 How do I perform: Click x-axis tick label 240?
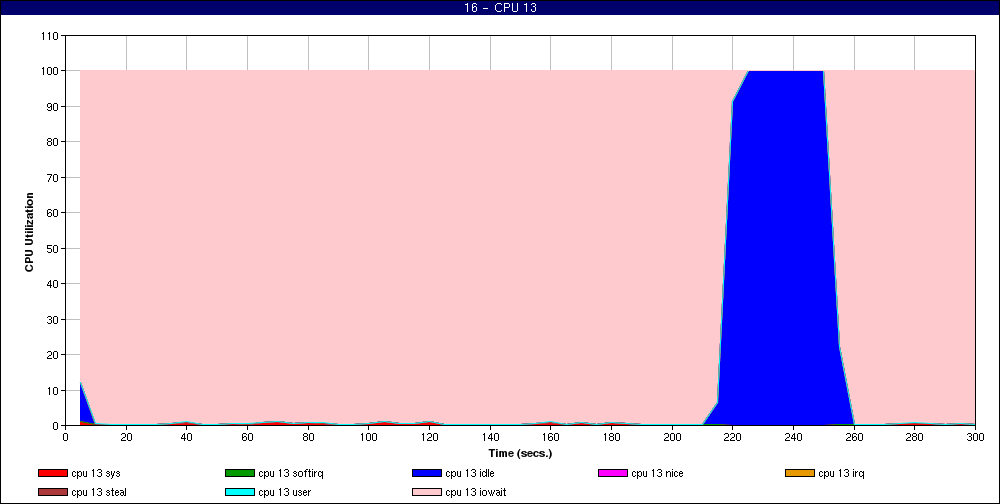(793, 437)
